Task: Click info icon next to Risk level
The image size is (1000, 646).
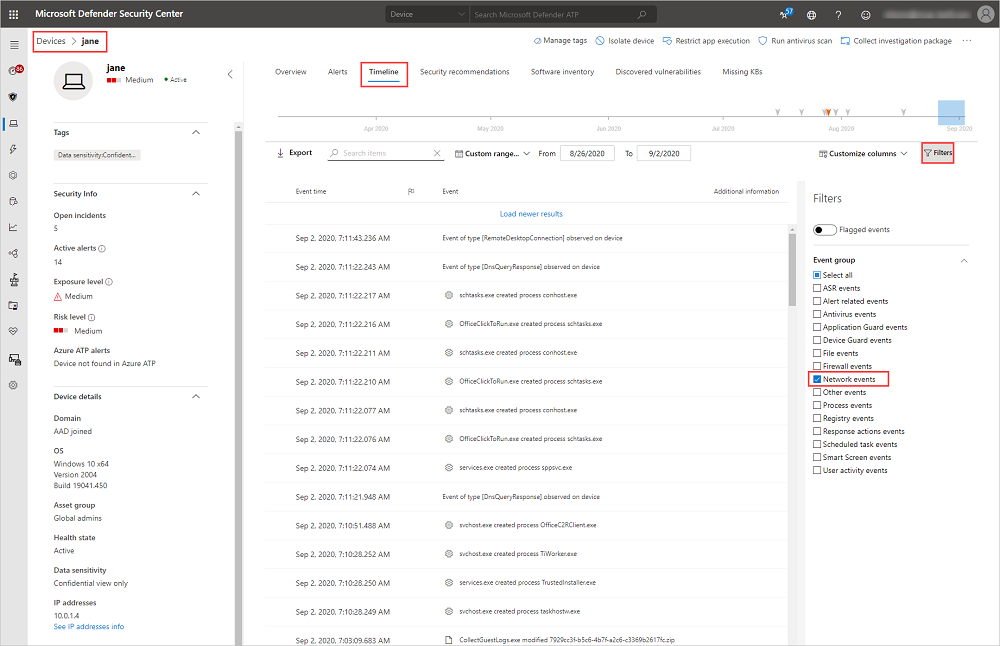Action: pos(91,318)
